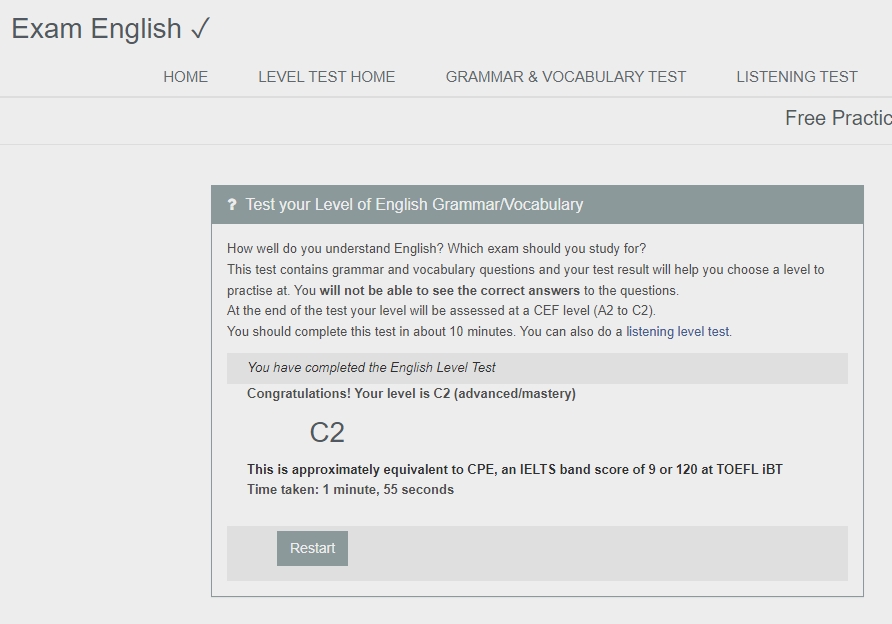892x624 pixels.
Task: Switch to the GRAMMAR & VOCABULARY TEST tab
Action: coord(566,77)
